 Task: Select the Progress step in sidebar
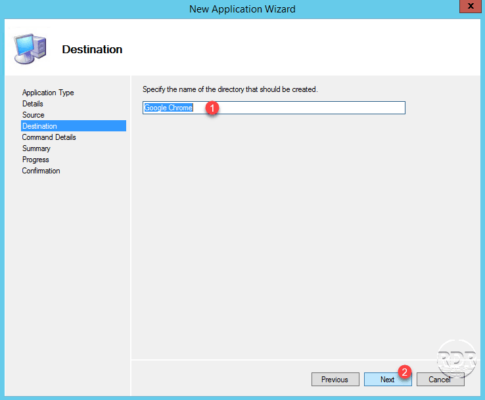(x=35, y=160)
